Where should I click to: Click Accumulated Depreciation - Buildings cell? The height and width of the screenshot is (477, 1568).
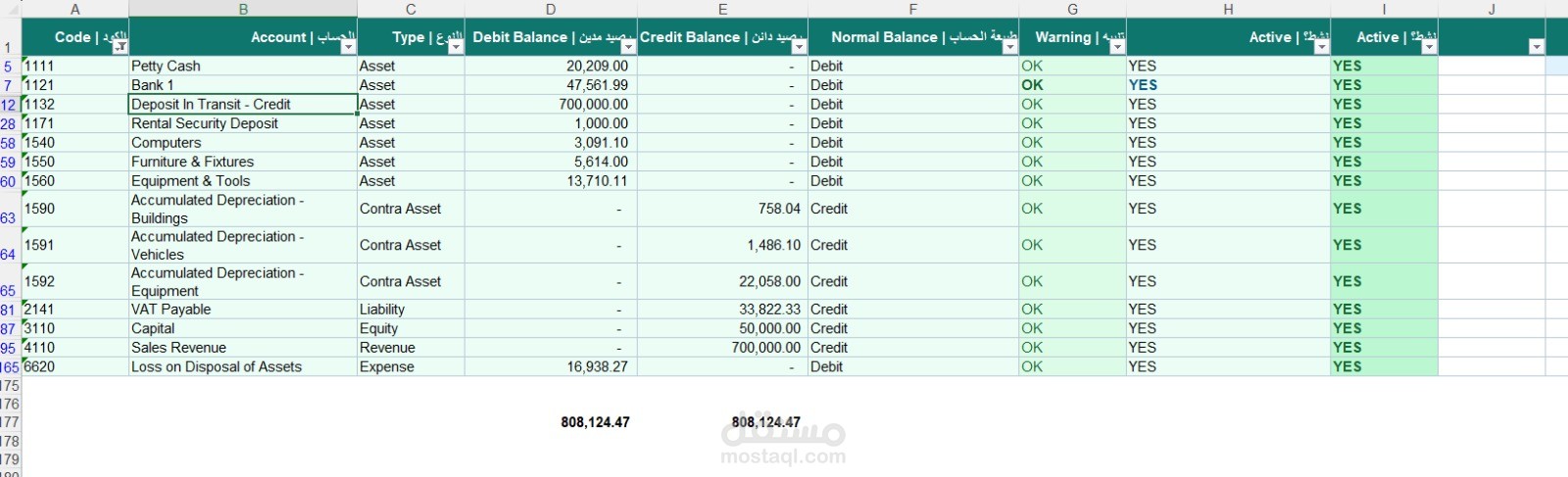243,209
